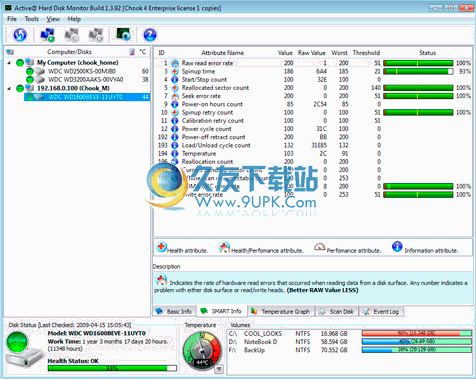Click the Power cycle count info icon
This screenshot has width=476, height=379.
pyautogui.click(x=175, y=129)
